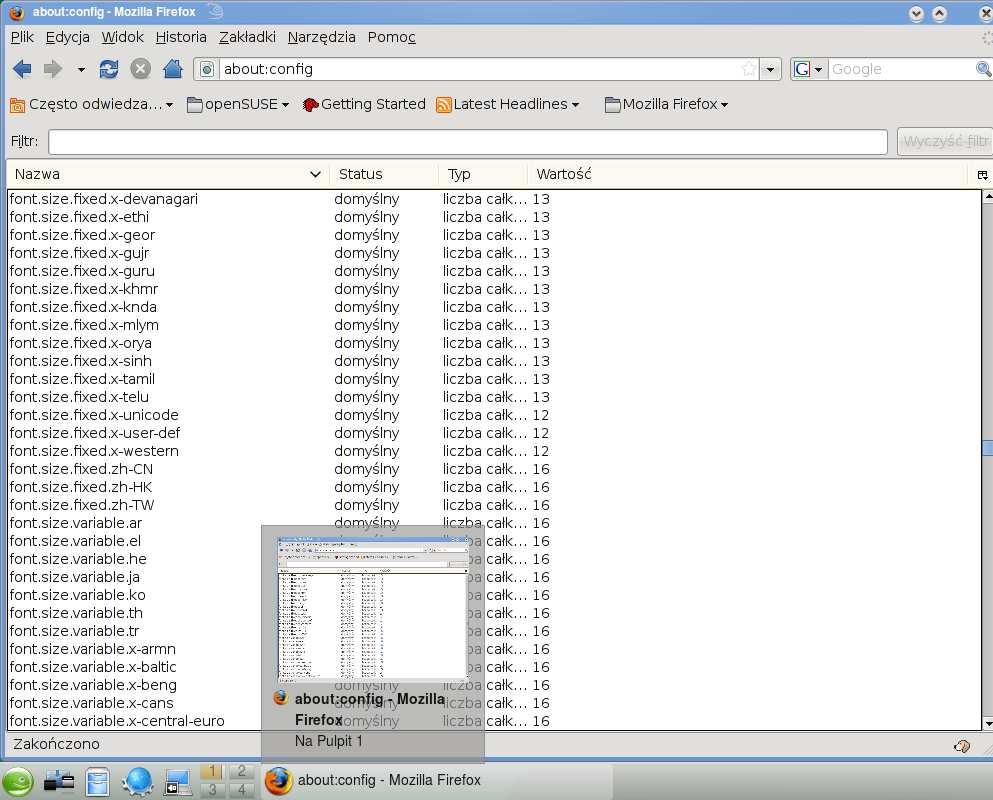Click the scrollbar up arrow
993x800 pixels.
(x=987, y=197)
